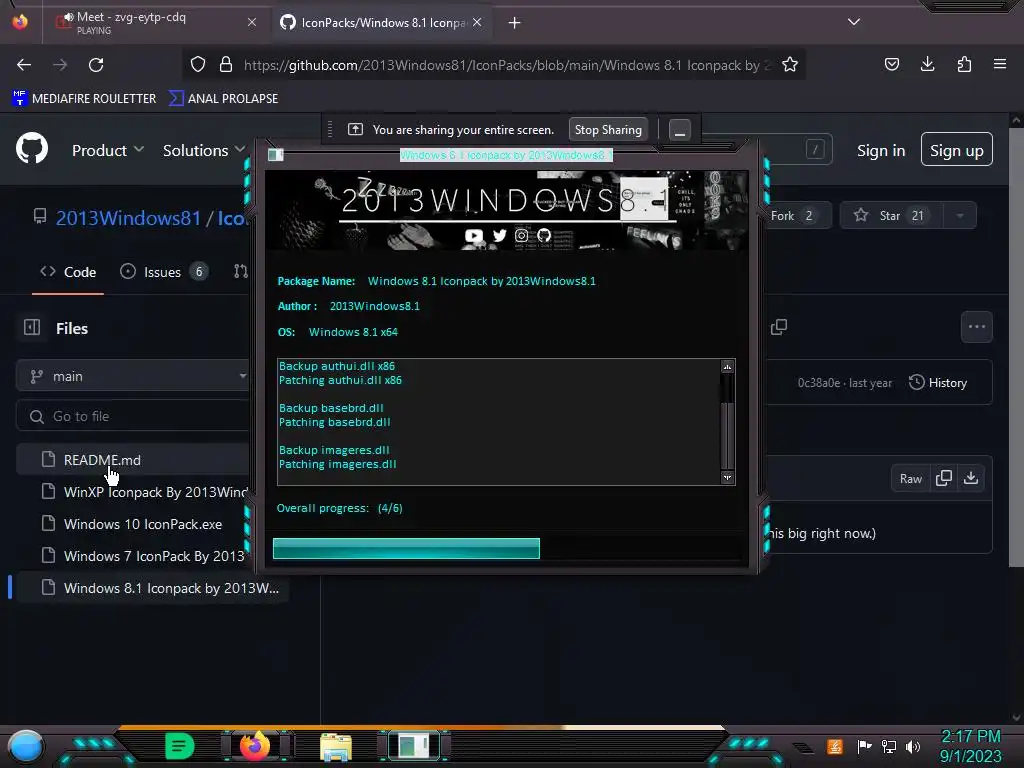This screenshot has height=768, width=1024.
Task: Click the Twitter icon in installer banner
Action: point(500,235)
